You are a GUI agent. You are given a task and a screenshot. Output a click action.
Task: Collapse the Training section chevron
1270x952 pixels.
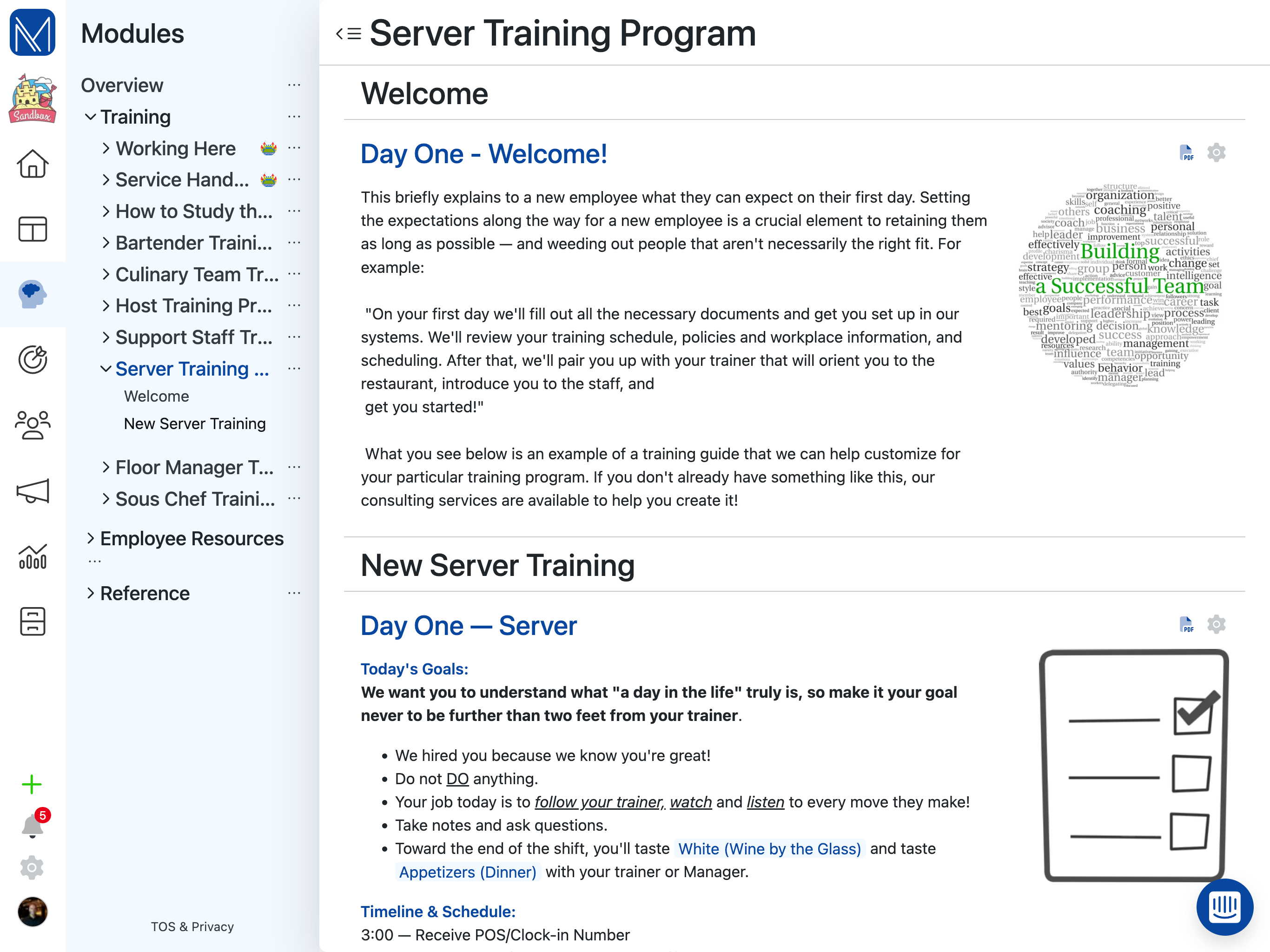pos(90,117)
